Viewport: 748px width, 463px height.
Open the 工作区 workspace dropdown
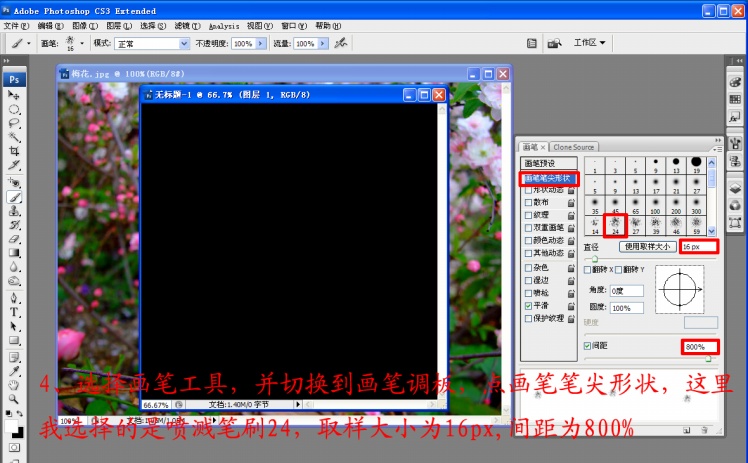[x=590, y=43]
